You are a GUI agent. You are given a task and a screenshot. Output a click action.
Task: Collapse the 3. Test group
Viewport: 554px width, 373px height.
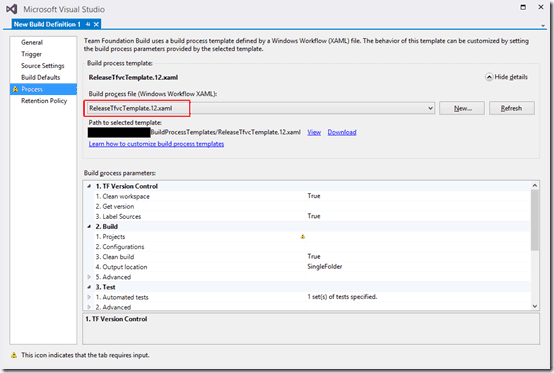tap(89, 287)
